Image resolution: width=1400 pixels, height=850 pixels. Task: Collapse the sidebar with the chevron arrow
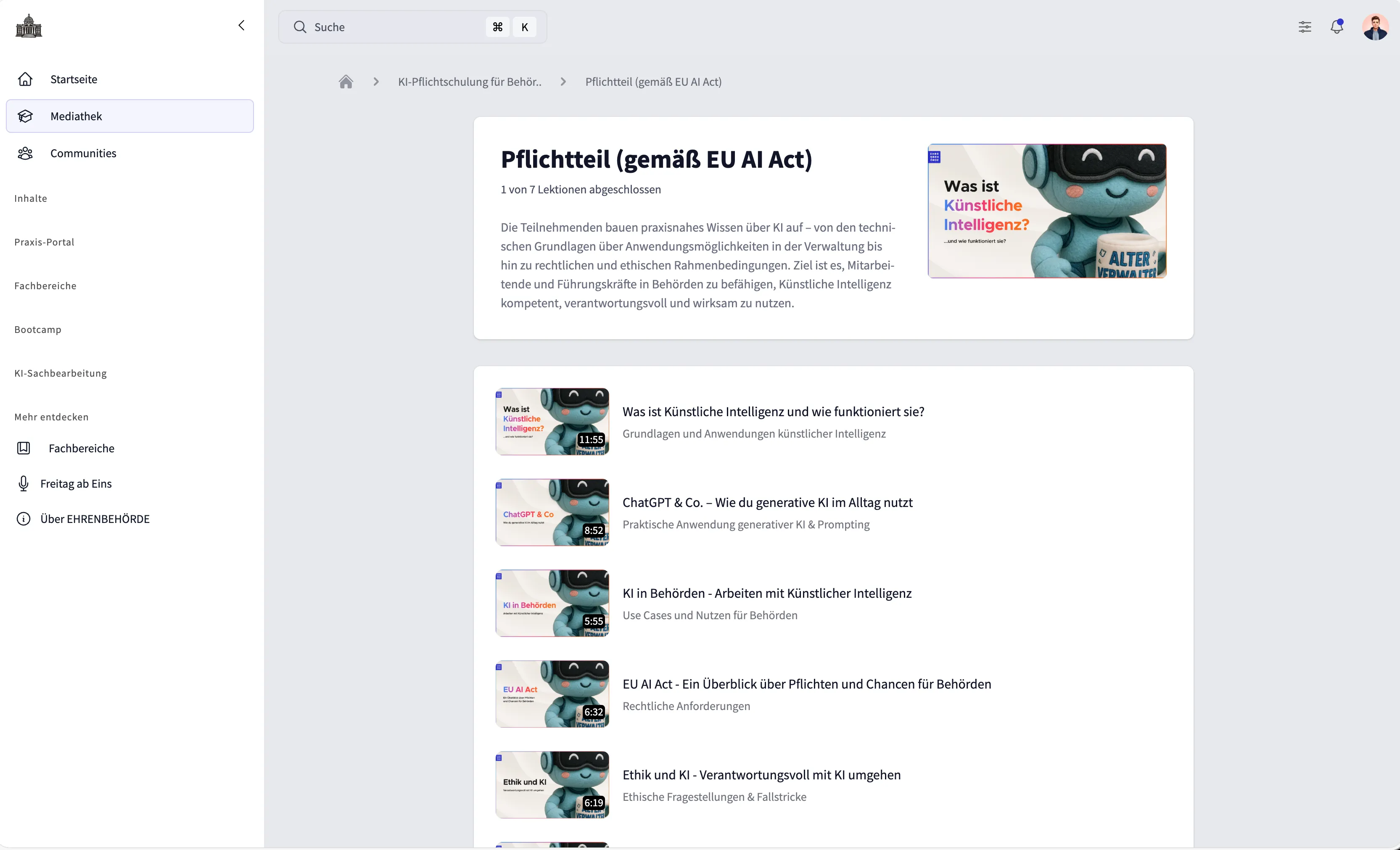click(241, 25)
